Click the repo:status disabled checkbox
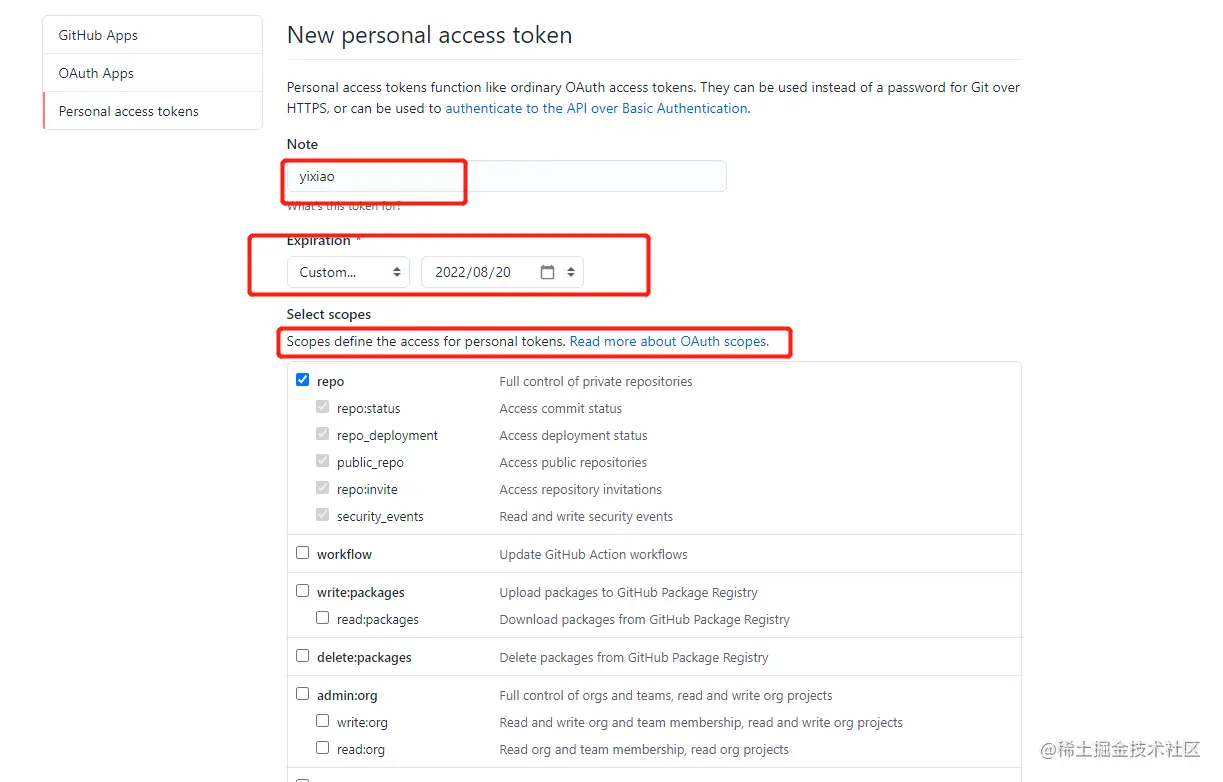This screenshot has width=1223, height=782. click(323, 407)
